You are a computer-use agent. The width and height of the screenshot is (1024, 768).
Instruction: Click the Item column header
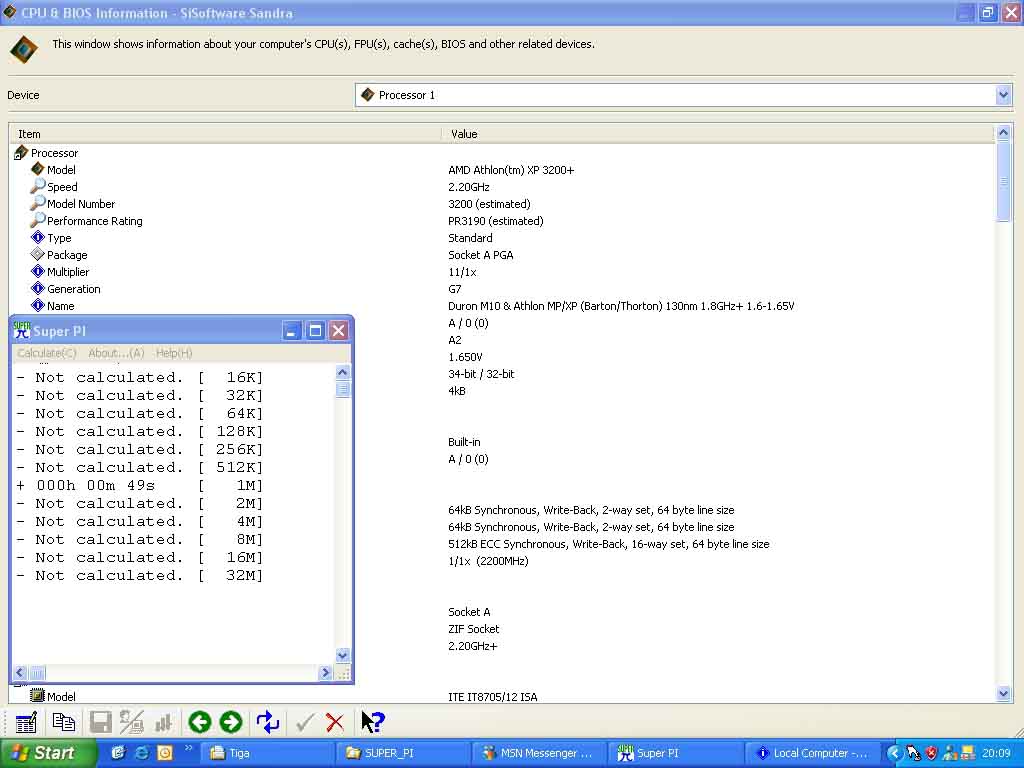click(x=225, y=134)
